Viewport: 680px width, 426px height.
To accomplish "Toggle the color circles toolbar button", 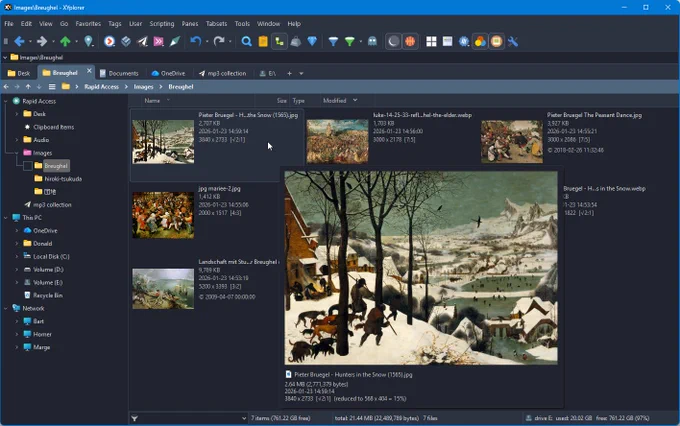I will (x=480, y=41).
